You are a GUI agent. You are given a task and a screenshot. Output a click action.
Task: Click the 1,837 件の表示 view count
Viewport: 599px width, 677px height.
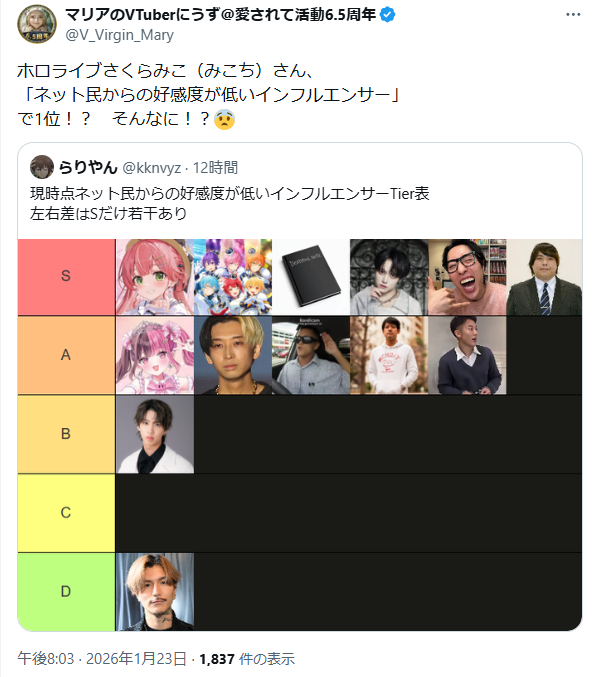click(x=247, y=659)
